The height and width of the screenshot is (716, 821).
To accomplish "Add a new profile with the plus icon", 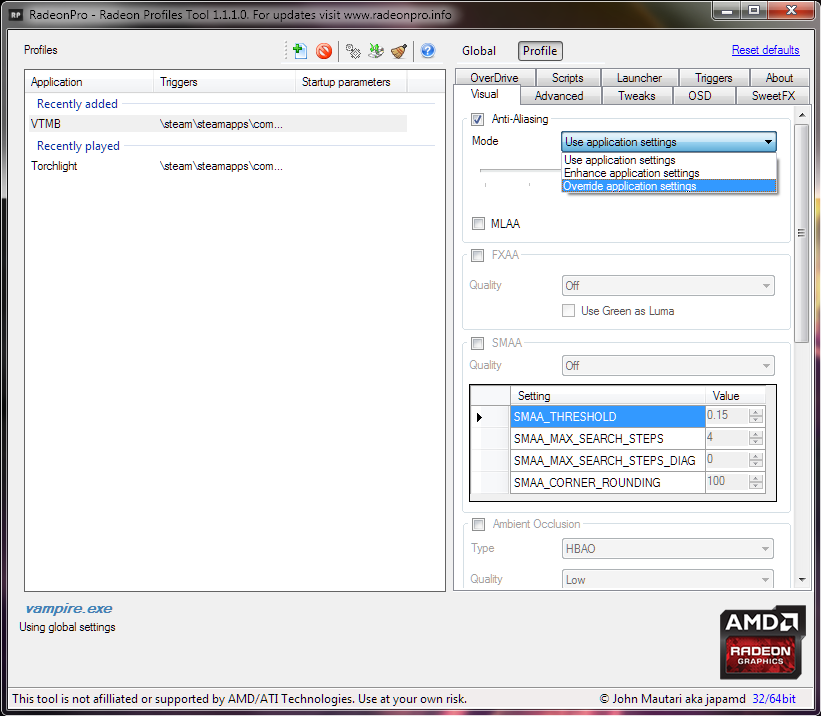I will click(x=299, y=51).
